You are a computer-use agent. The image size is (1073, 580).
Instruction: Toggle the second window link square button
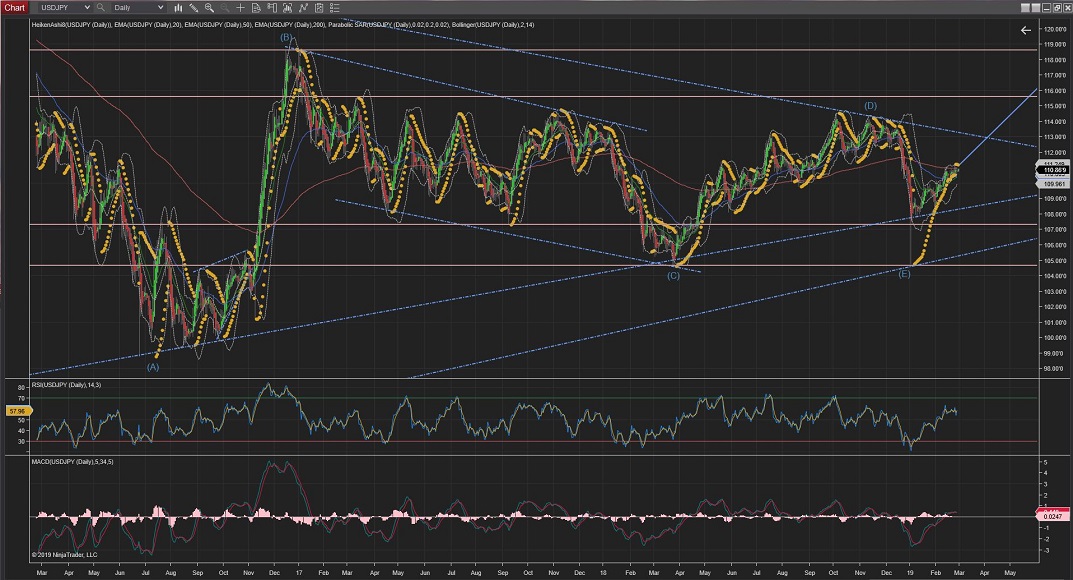click(1036, 8)
